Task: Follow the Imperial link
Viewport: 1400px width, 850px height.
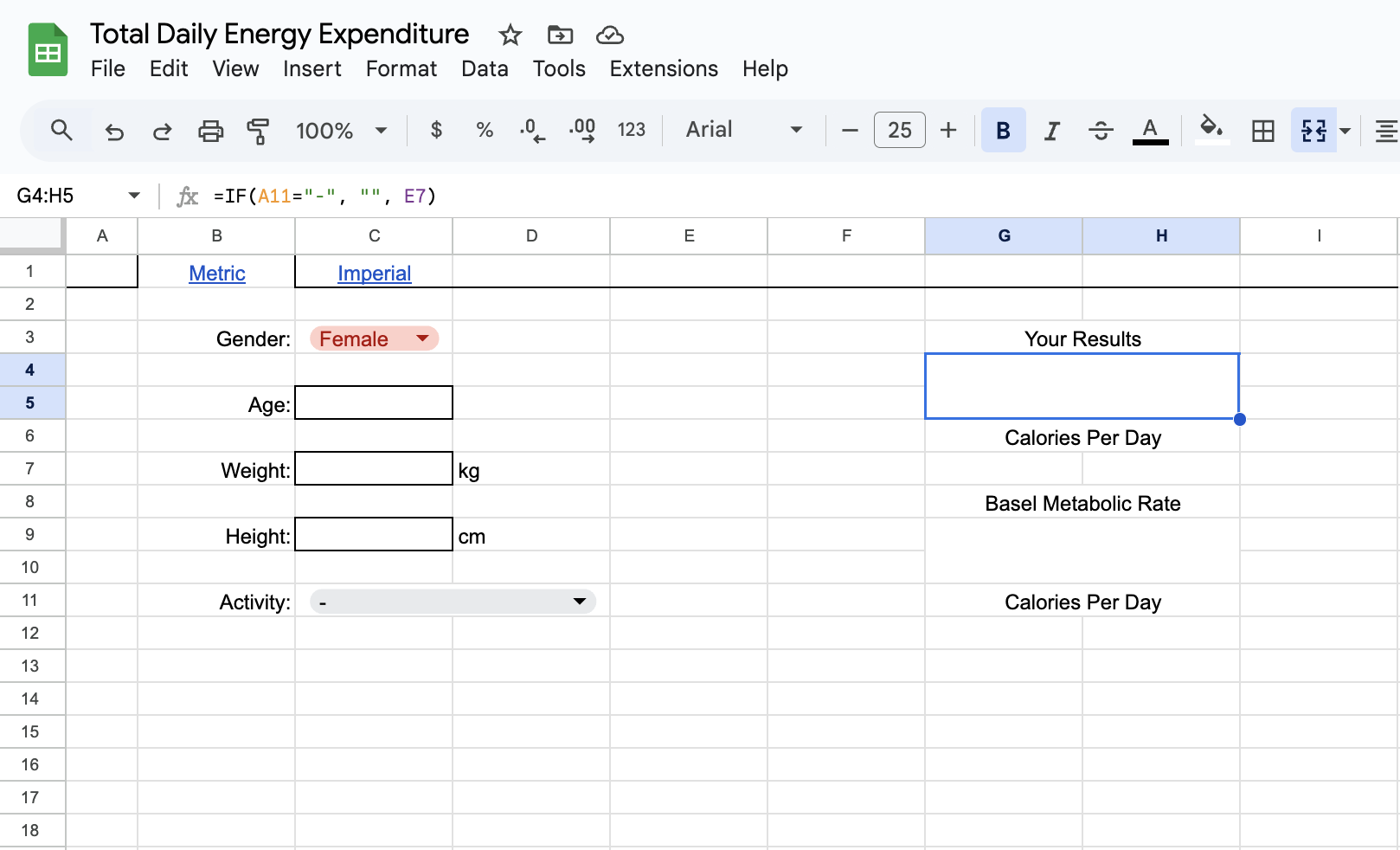Action: coord(374,274)
